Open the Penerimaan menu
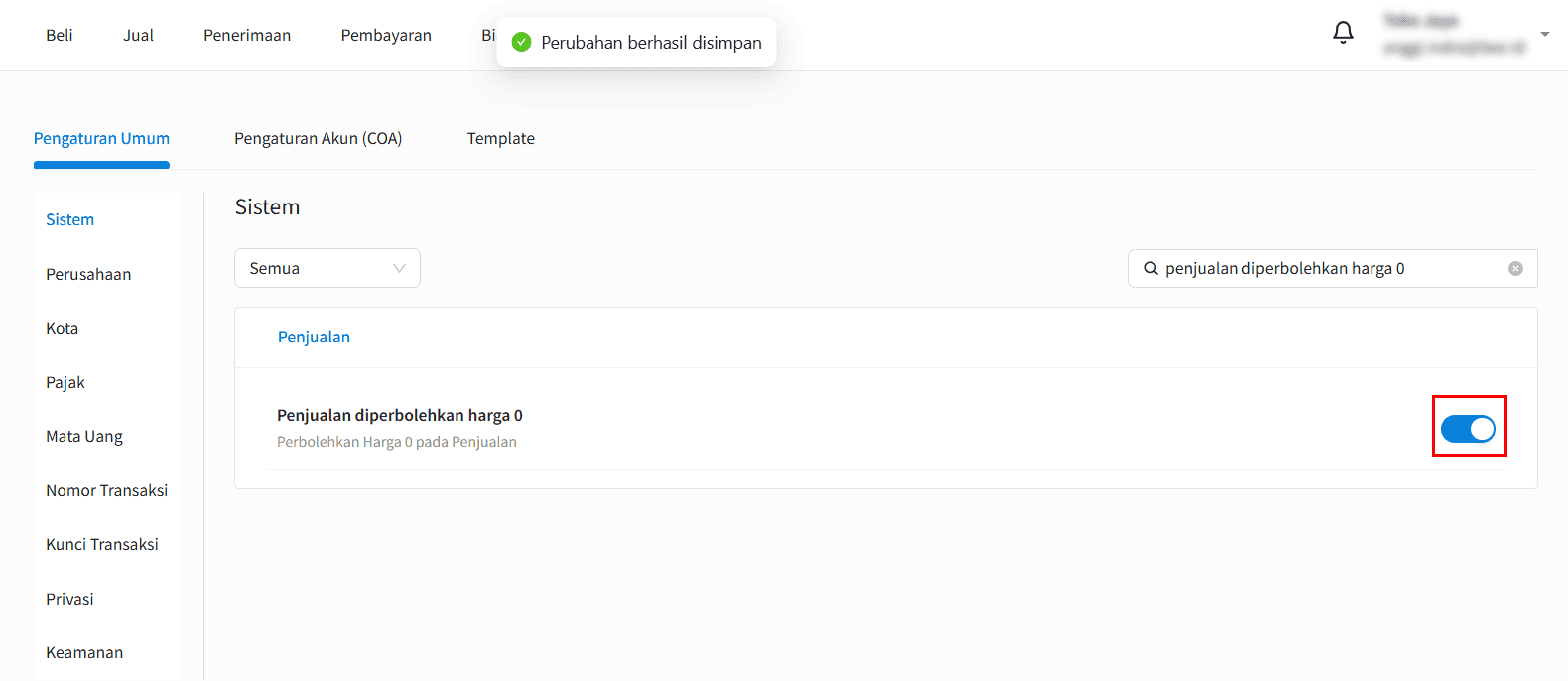 [247, 35]
